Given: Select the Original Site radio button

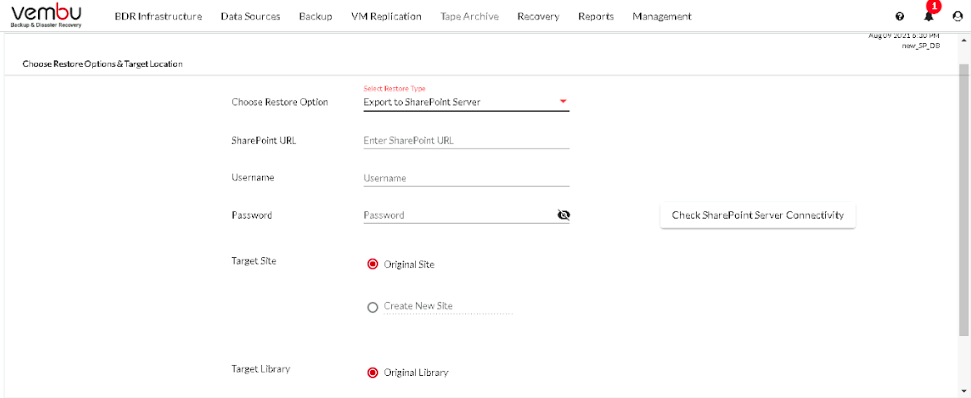Looking at the screenshot, I should click(x=372, y=264).
